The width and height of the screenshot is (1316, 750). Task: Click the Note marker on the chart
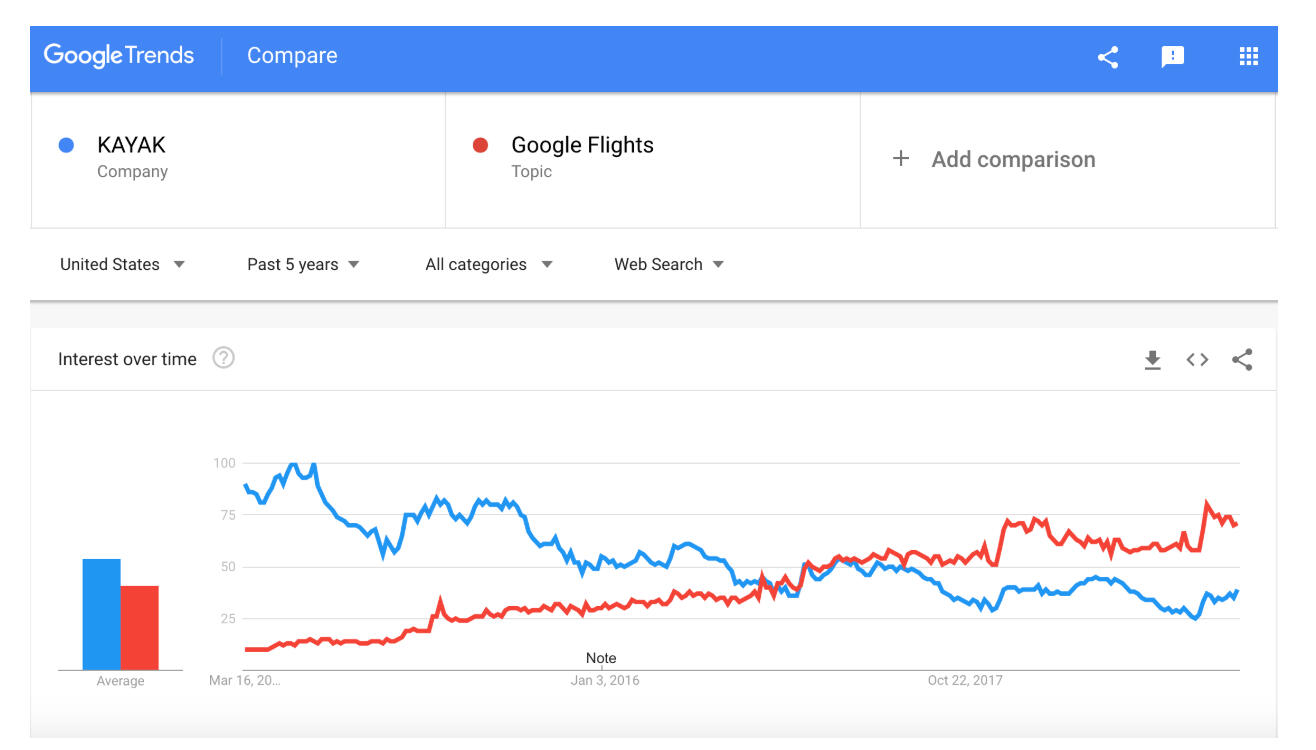(x=601, y=658)
